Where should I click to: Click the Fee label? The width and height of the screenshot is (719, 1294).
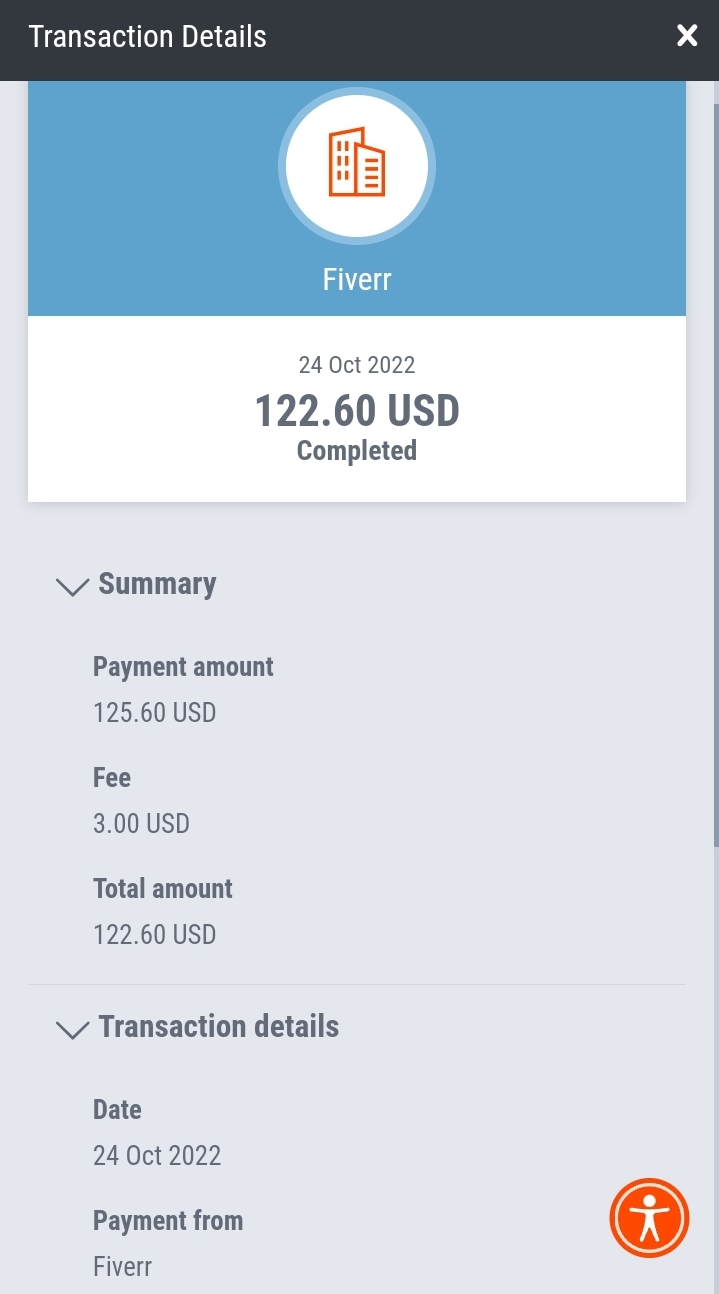112,778
